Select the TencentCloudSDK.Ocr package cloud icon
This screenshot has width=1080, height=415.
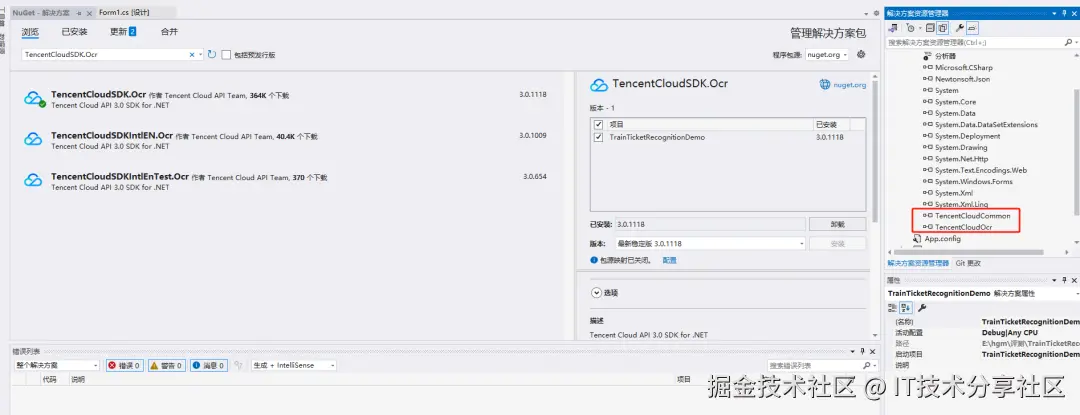tap(34, 98)
